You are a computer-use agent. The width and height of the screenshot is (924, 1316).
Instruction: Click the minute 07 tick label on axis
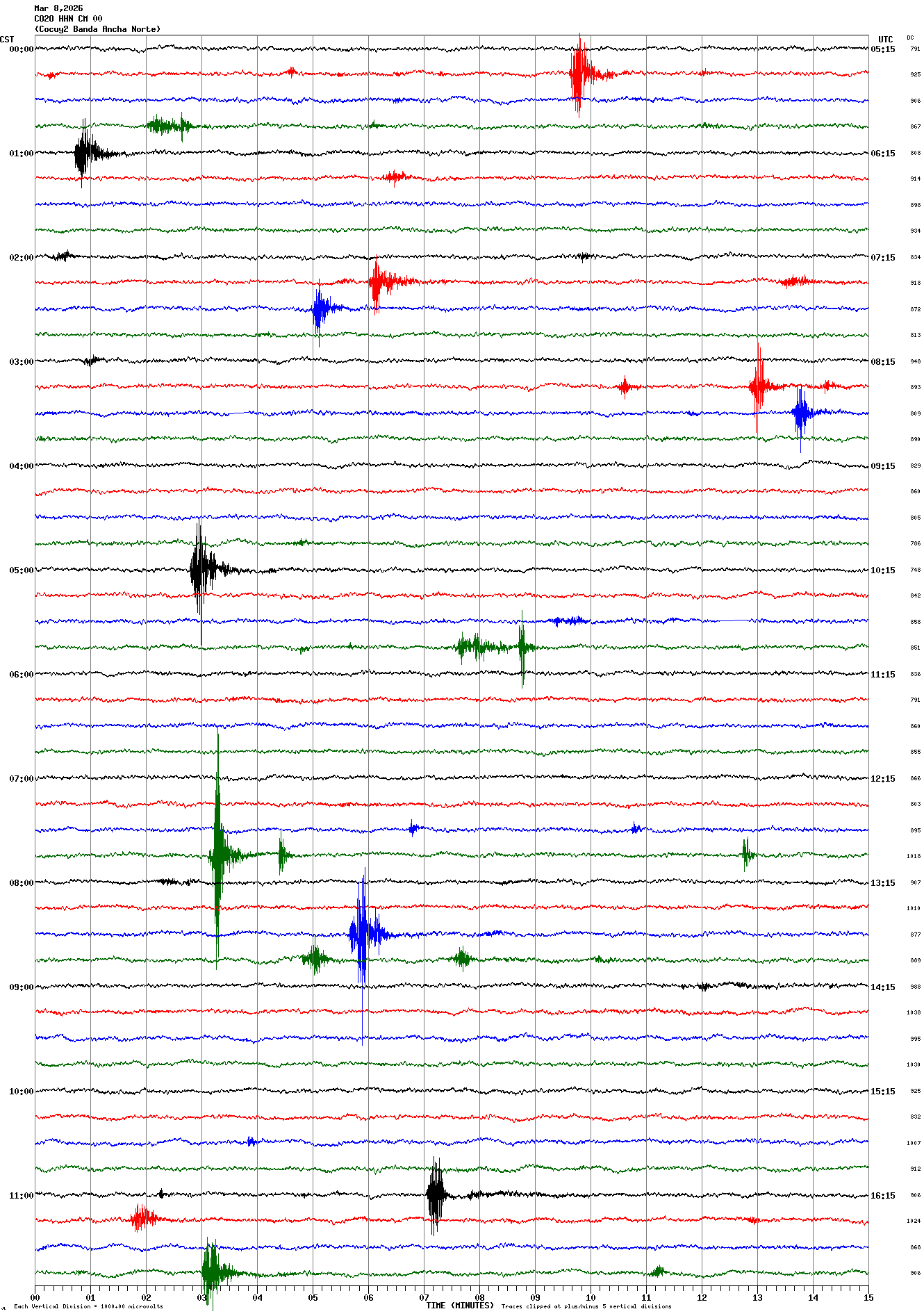tap(424, 1297)
